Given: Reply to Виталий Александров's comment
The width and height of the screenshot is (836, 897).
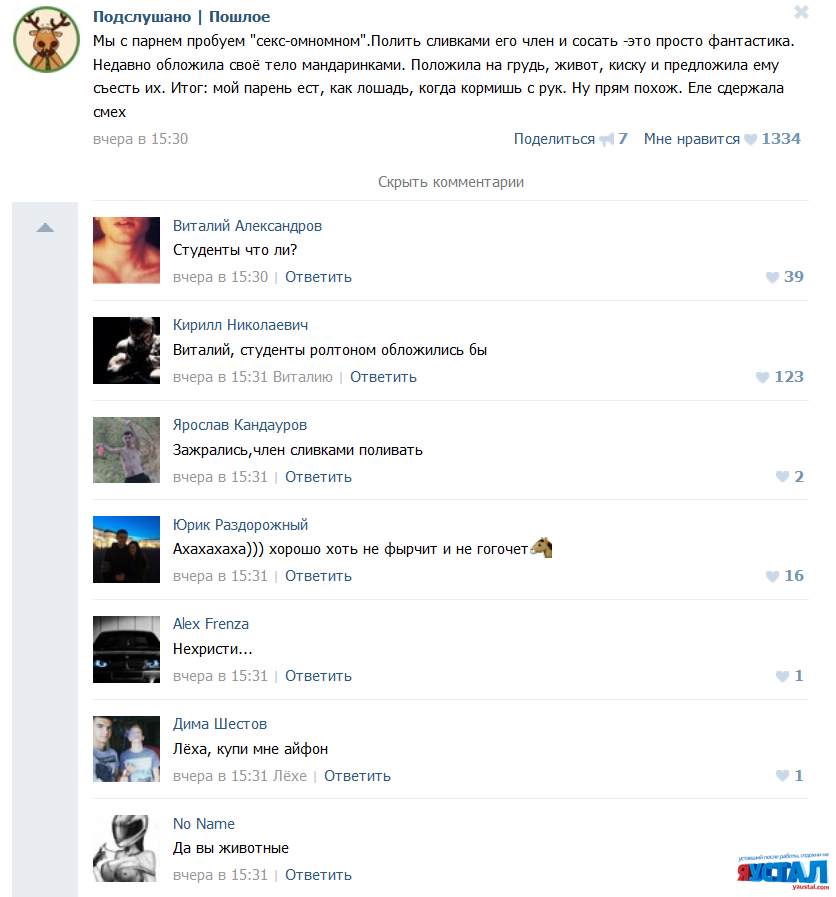Looking at the screenshot, I should pos(318,277).
